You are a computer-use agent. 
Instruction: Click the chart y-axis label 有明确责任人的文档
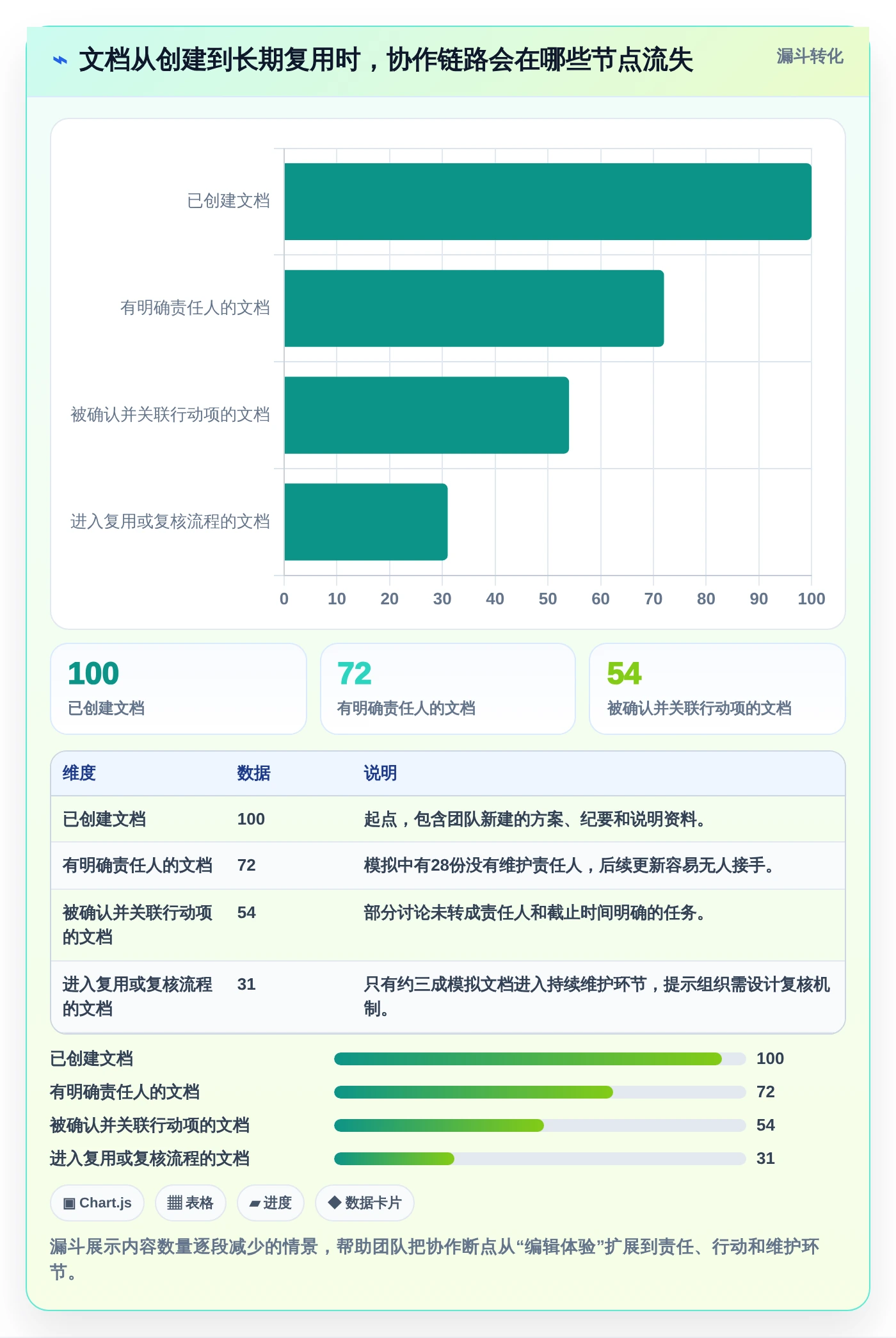coord(195,308)
